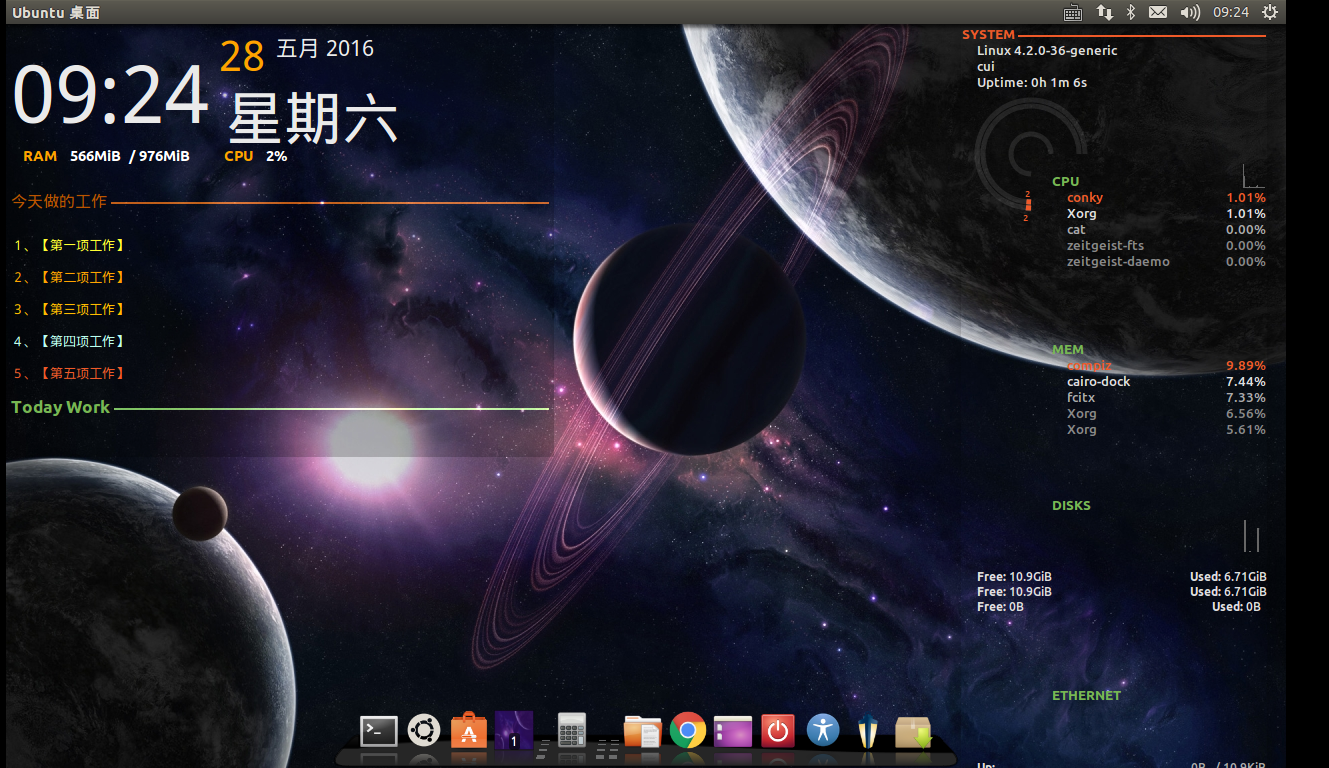Click the small CPU usage graph
1329x768 pixels.
(1254, 177)
